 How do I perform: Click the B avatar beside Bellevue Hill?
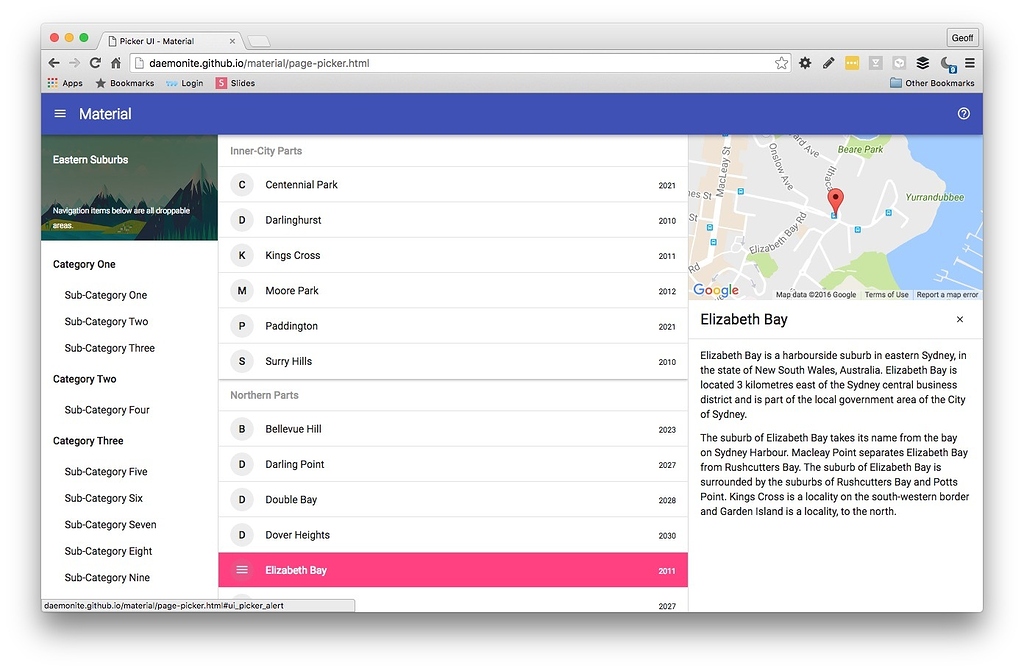(241, 428)
